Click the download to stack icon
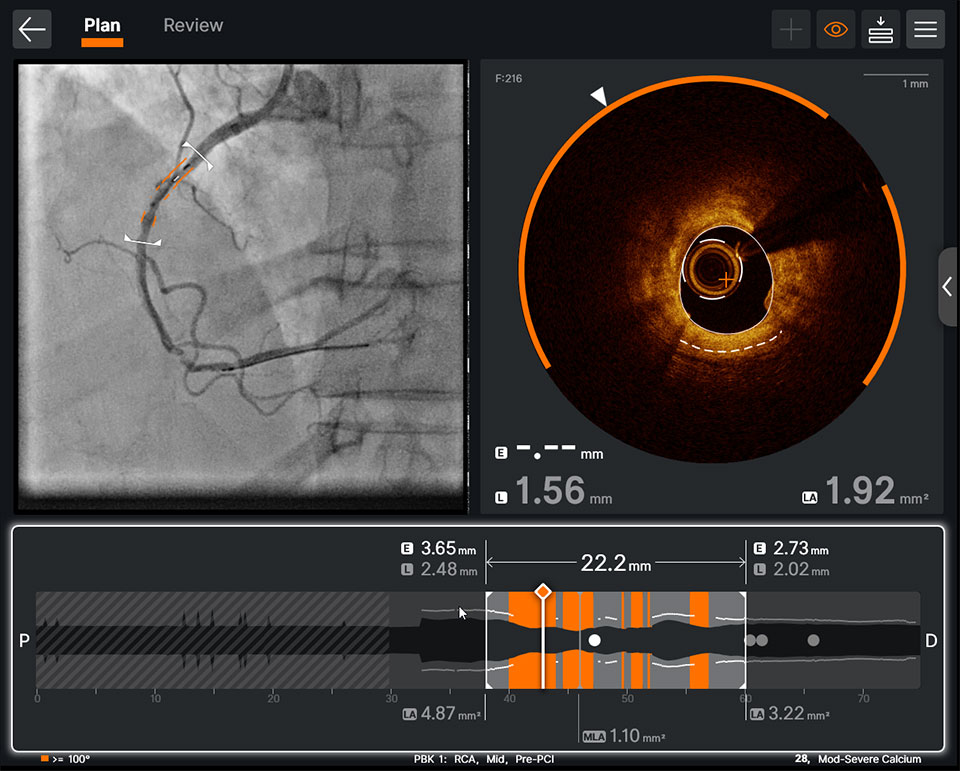960x771 pixels. tap(880, 29)
